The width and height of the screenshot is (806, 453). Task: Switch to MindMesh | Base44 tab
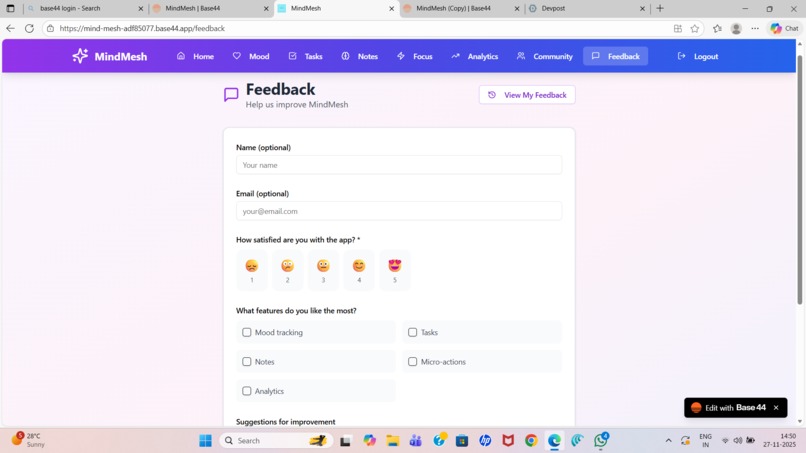pos(211,8)
